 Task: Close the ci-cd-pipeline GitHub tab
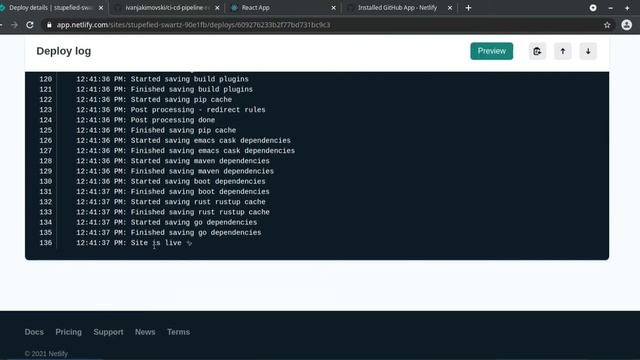pos(217,8)
